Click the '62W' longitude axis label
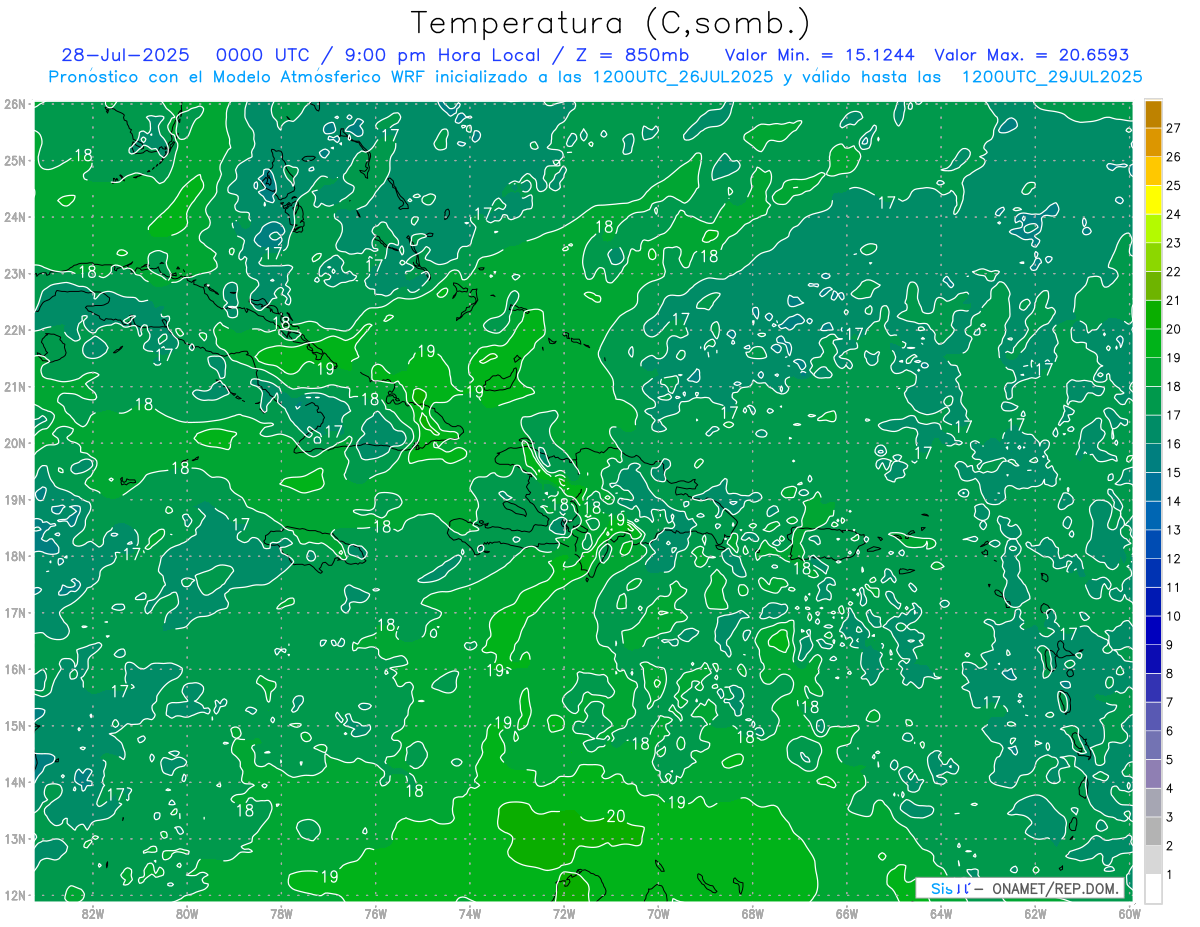Viewport: 1200px width, 927px height. tap(1035, 913)
